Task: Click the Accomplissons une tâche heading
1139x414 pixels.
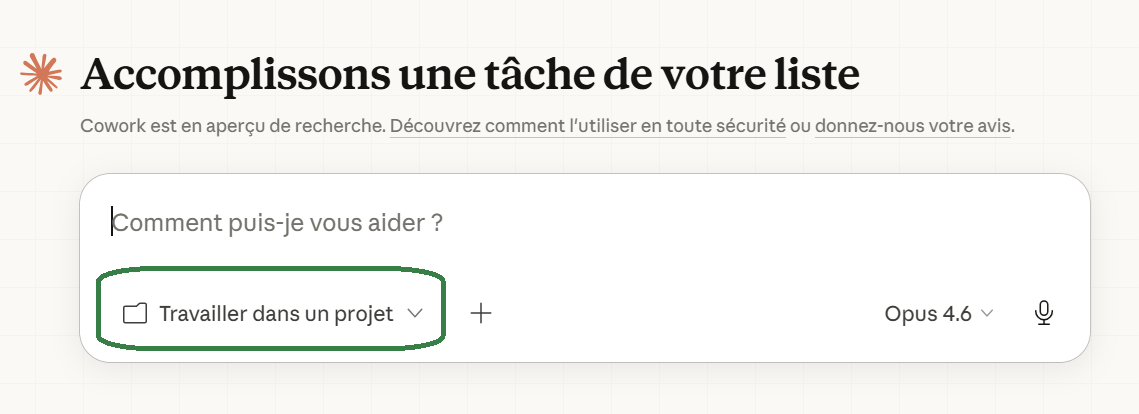Action: click(470, 74)
